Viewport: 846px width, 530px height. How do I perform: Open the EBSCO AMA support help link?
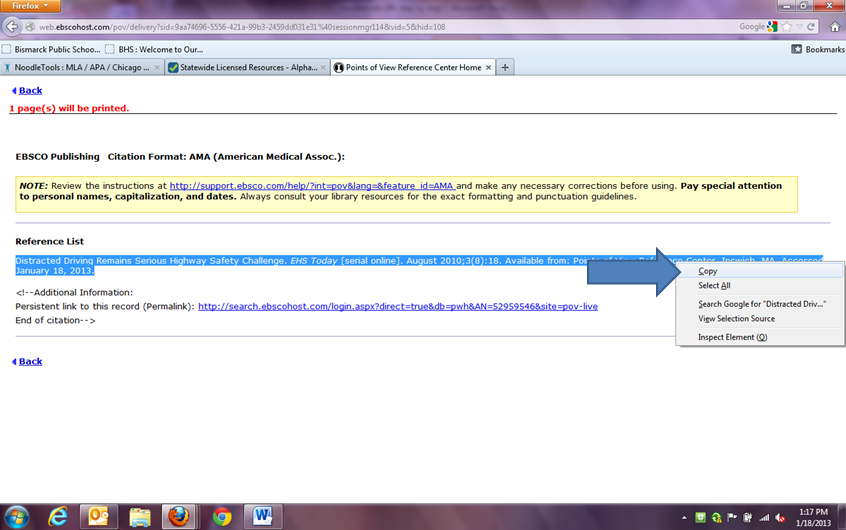click(312, 186)
